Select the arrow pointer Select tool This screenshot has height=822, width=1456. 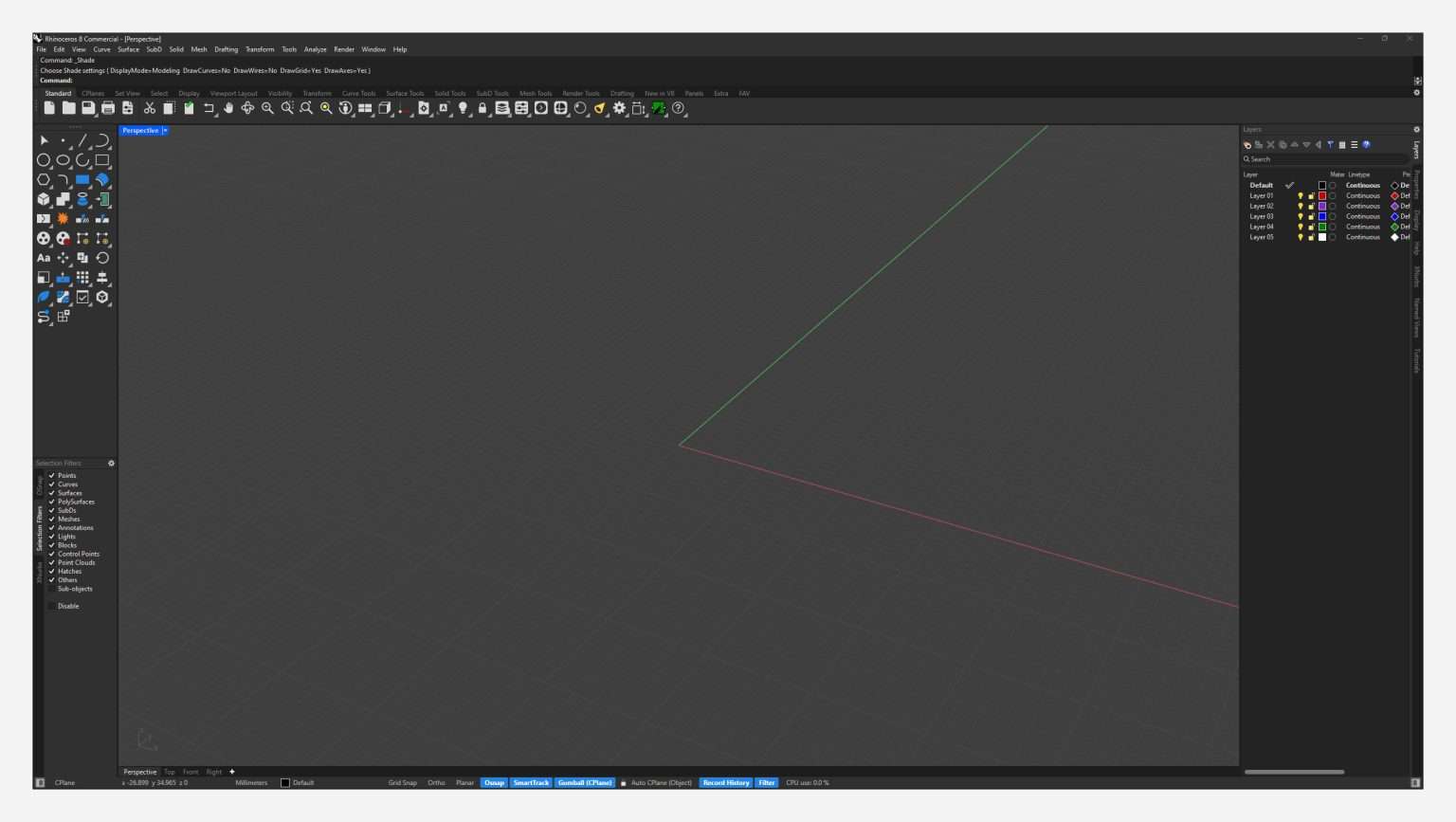[x=44, y=140]
